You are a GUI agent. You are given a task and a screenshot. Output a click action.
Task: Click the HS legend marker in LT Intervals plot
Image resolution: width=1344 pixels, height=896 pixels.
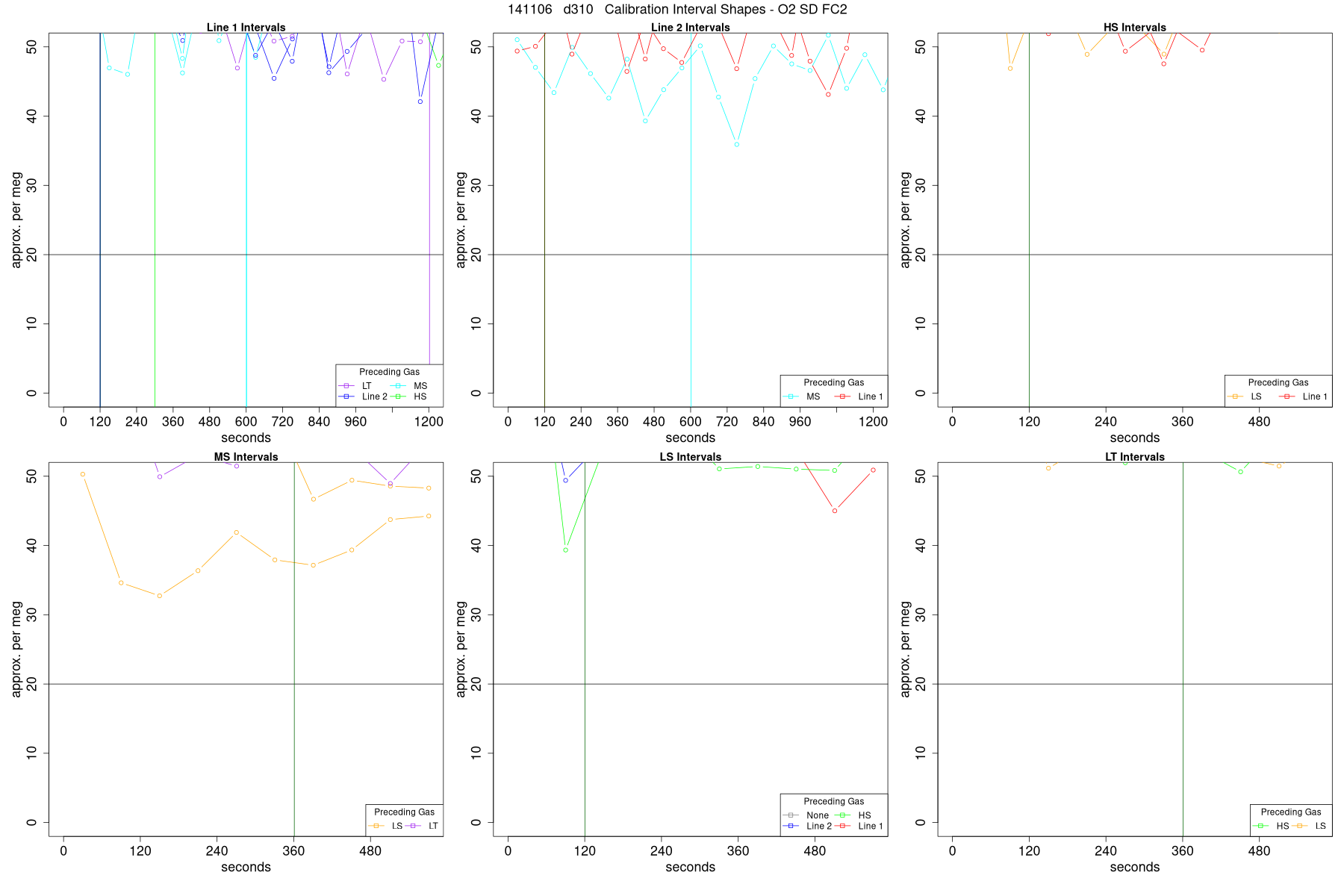(1260, 826)
